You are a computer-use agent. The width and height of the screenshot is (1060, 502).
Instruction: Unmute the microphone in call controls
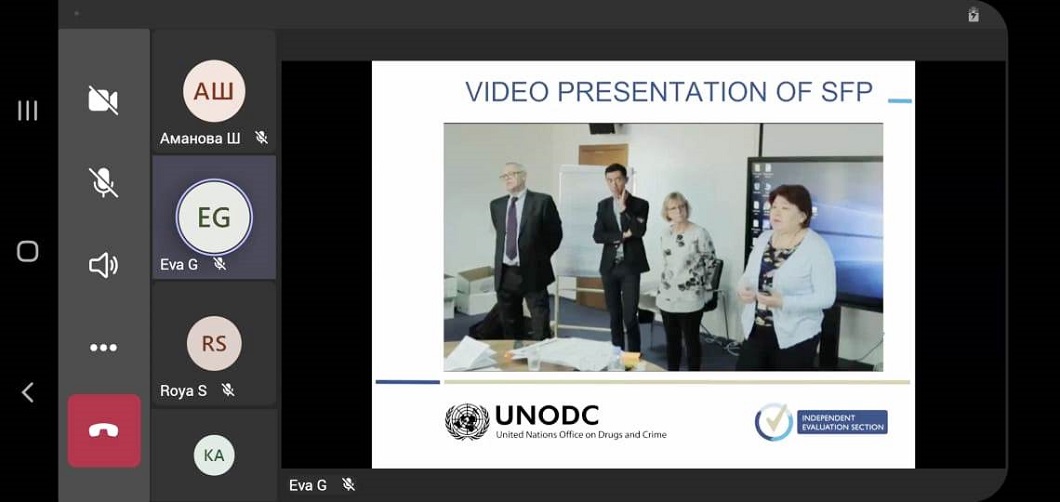103,182
